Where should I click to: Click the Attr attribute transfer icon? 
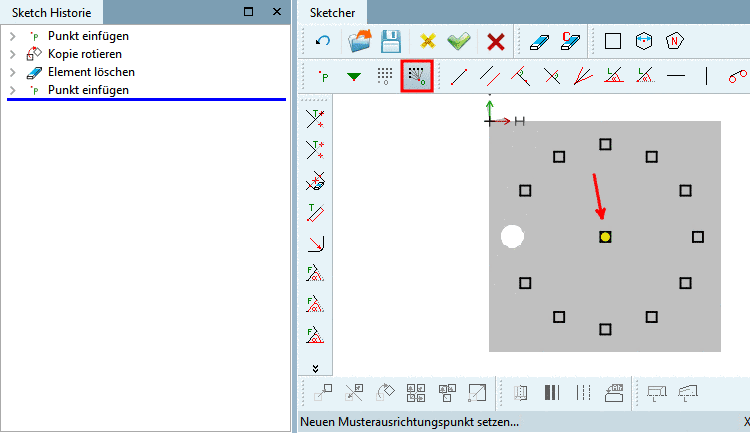(x=614, y=393)
